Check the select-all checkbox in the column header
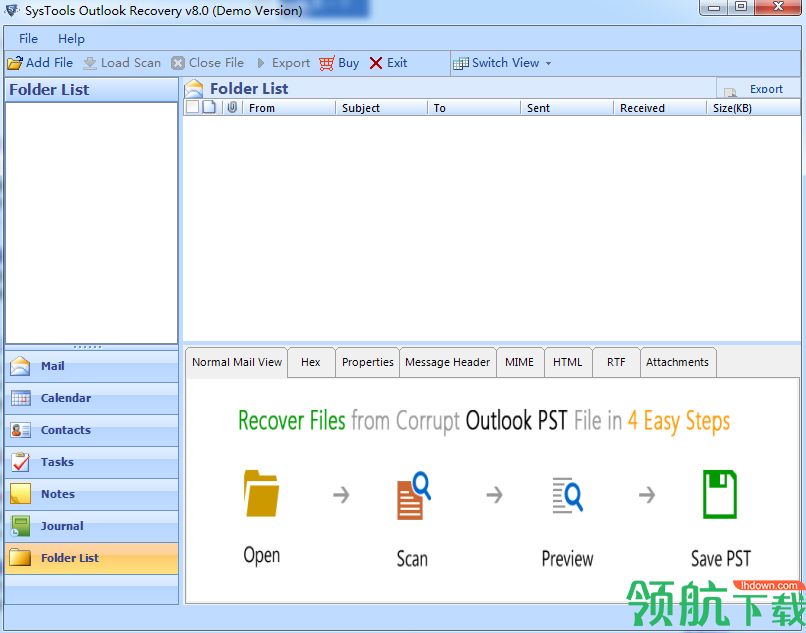Screen dimensions: 806x633 click(192, 107)
